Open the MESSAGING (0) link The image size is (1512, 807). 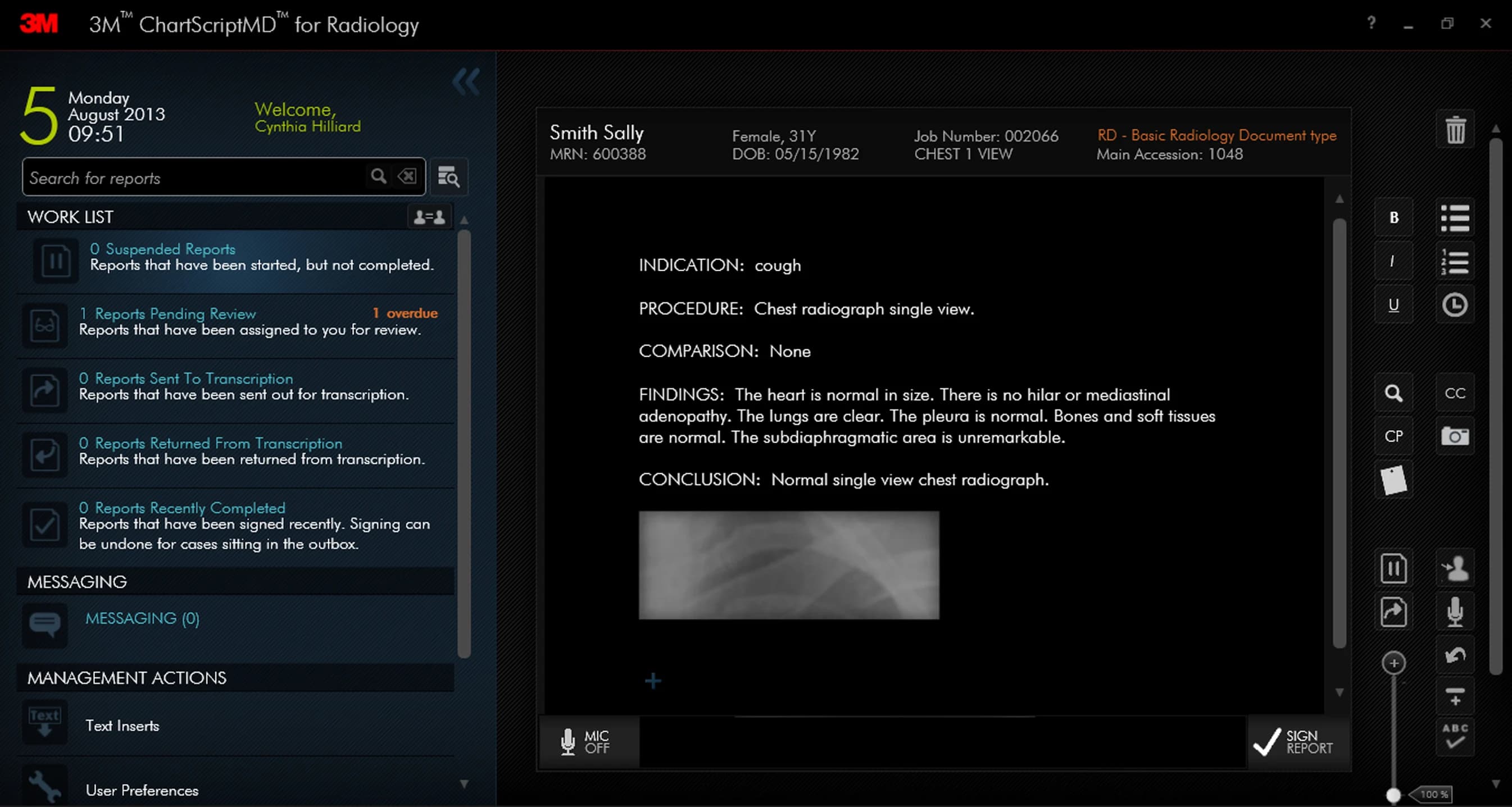coord(142,618)
